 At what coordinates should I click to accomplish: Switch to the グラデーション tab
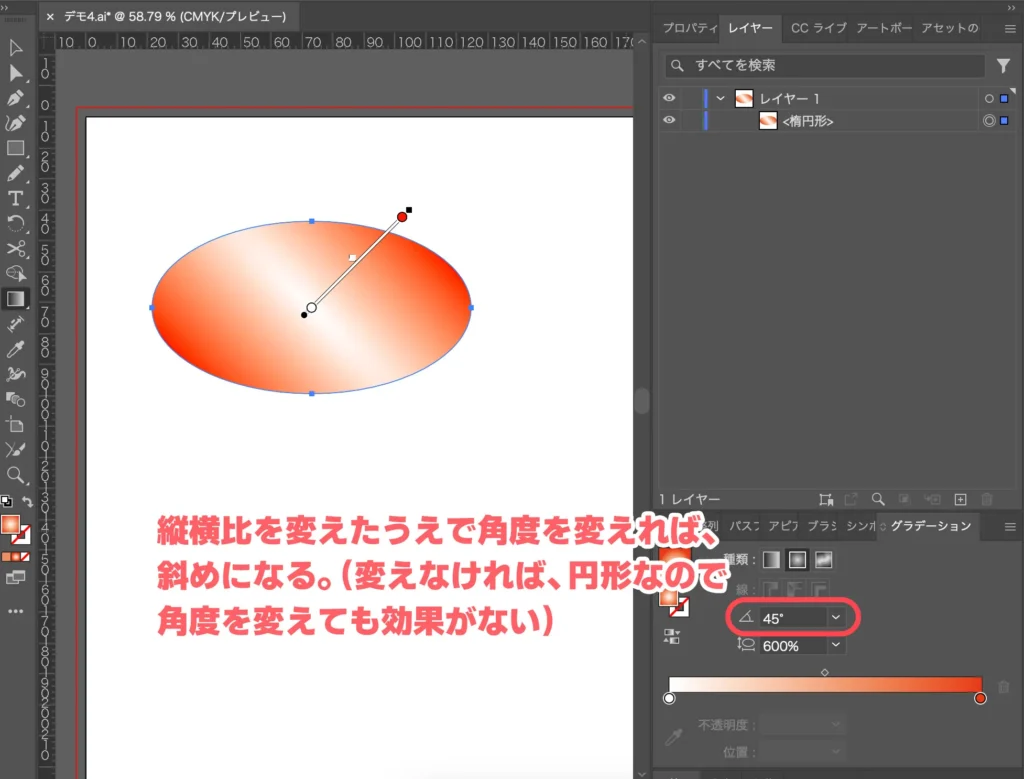point(929,526)
